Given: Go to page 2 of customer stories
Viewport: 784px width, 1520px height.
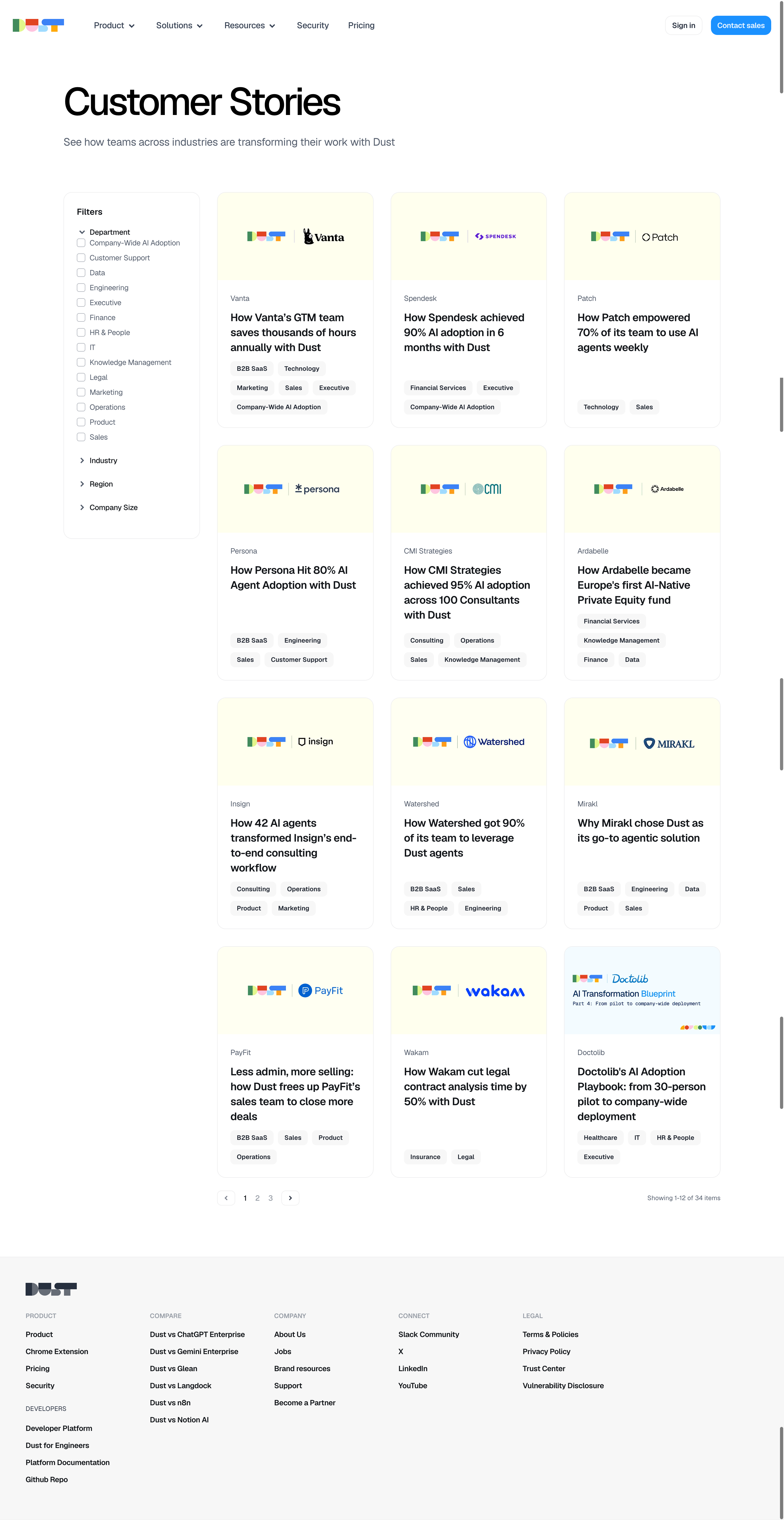Looking at the screenshot, I should click(x=258, y=1198).
